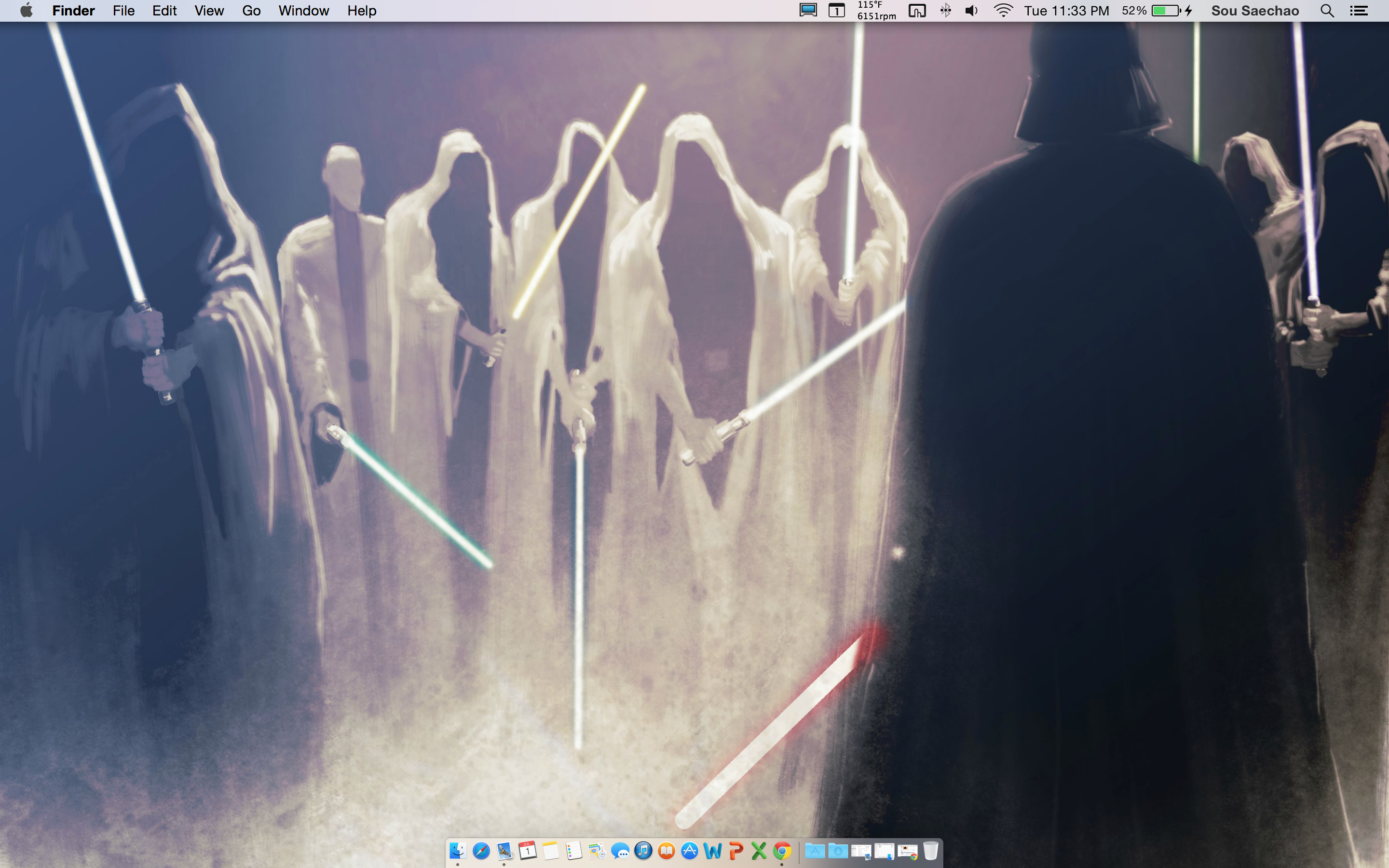
Task: Open the Go menu
Action: 251,11
